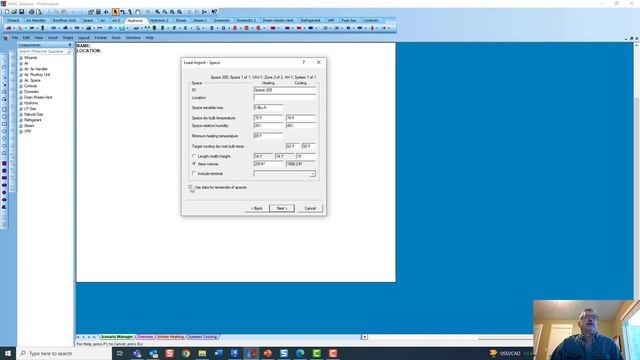Open the Include terminal dropdown list
This screenshot has width=640, height=360.
click(312, 174)
